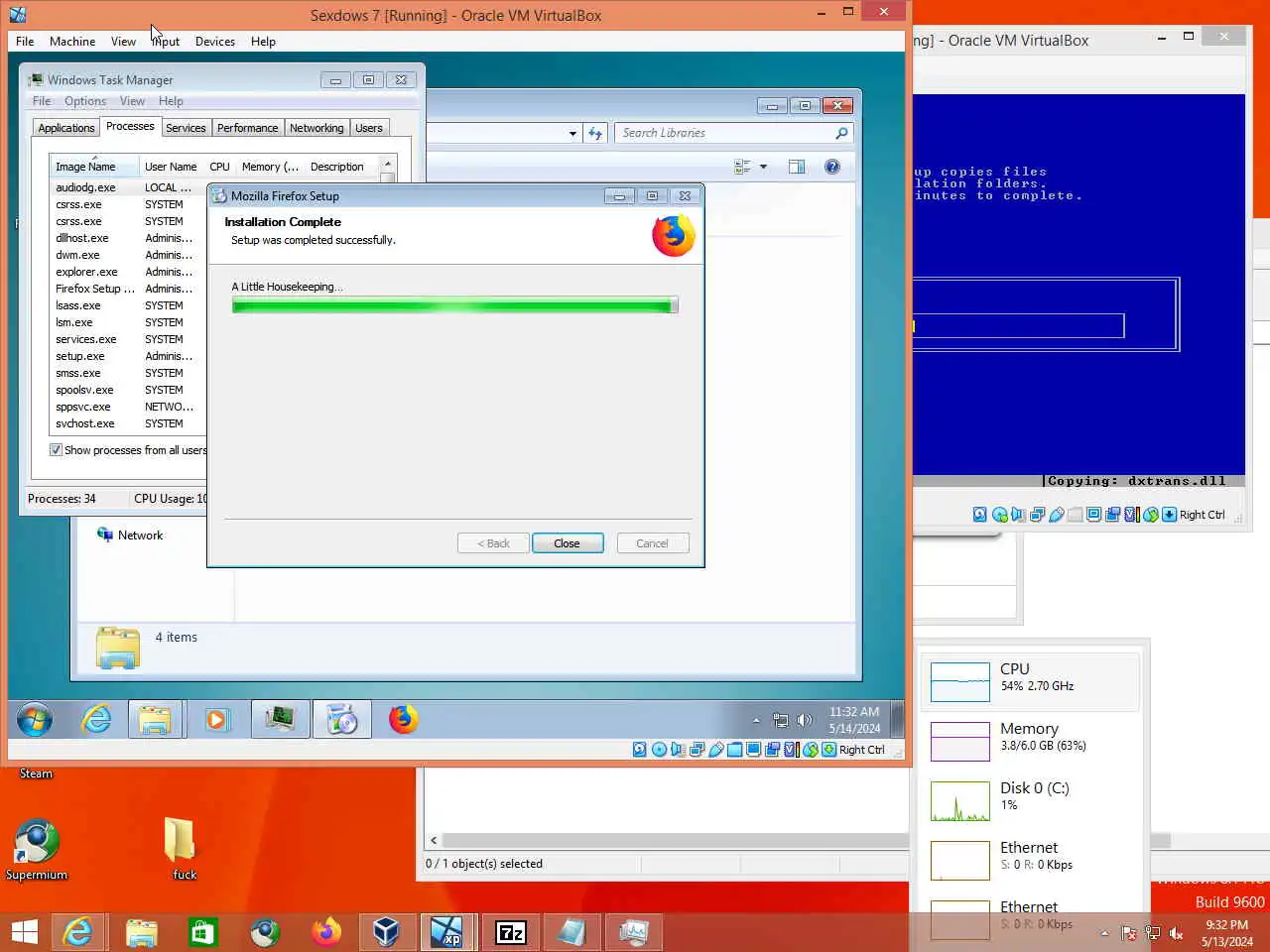The height and width of the screenshot is (952, 1270).
Task: Switch to Task Manager icon on guest taskbar
Action: pyautogui.click(x=280, y=720)
